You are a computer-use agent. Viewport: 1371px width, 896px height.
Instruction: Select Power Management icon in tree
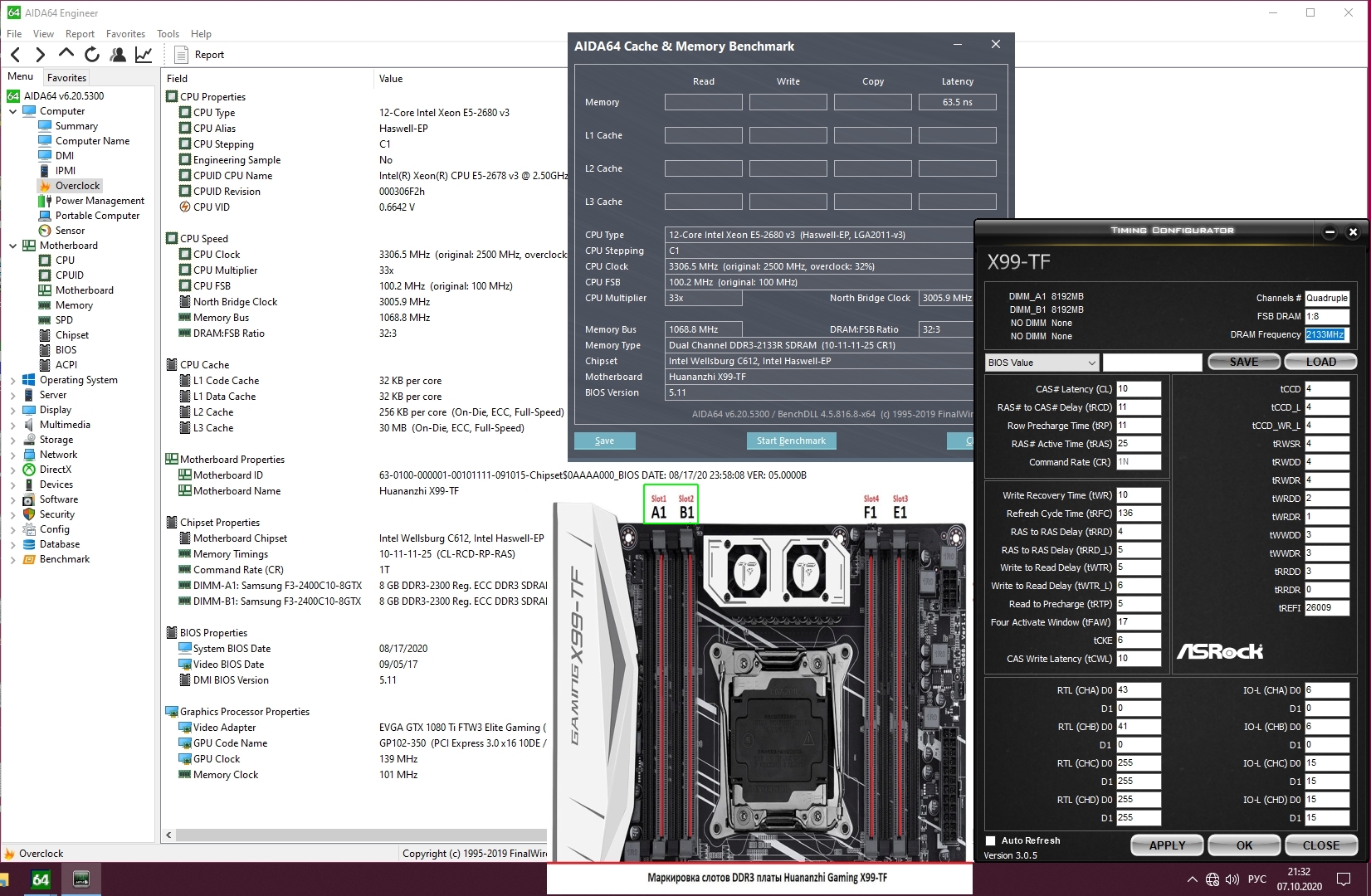coord(45,201)
